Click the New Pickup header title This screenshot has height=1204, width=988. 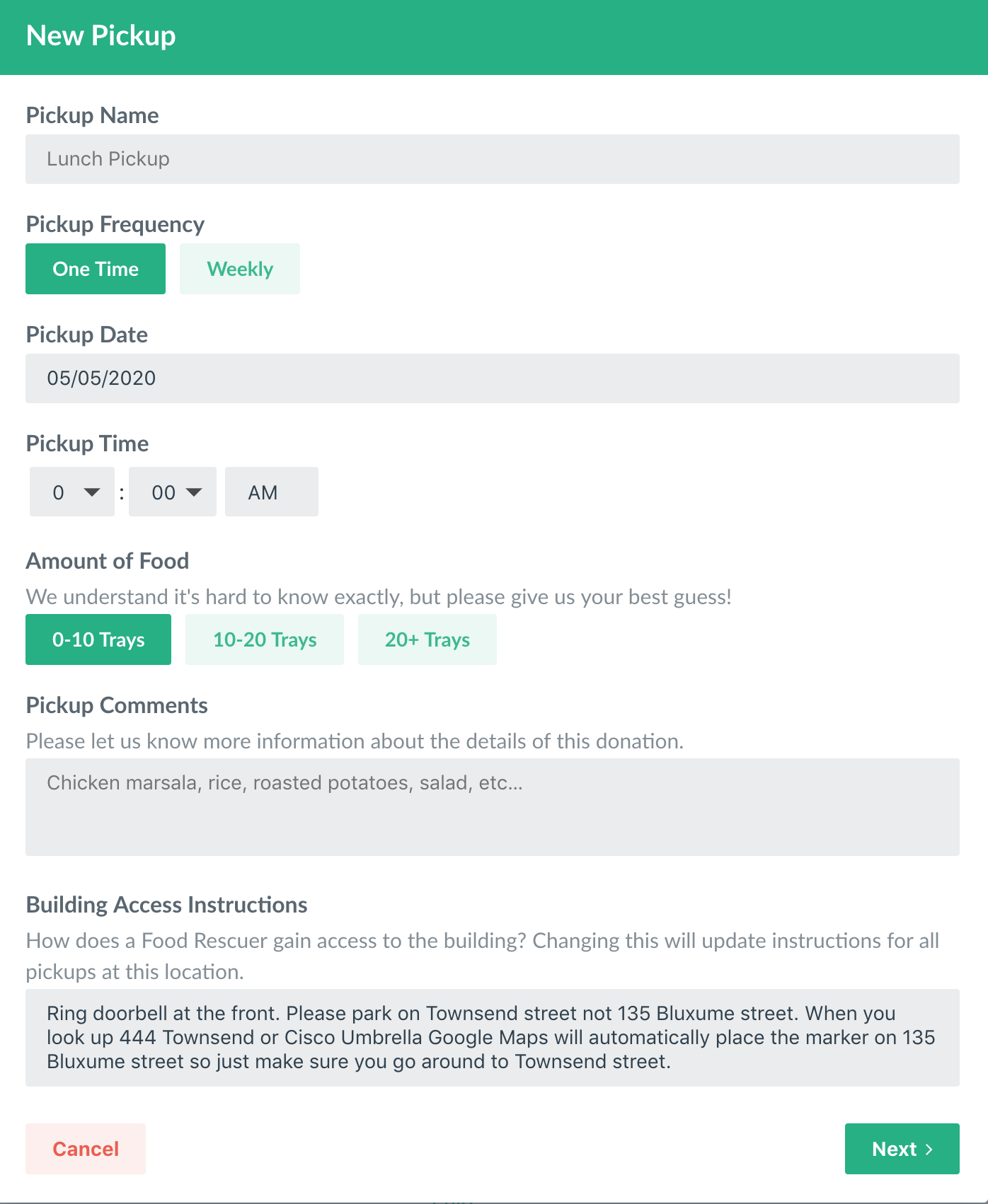(100, 35)
